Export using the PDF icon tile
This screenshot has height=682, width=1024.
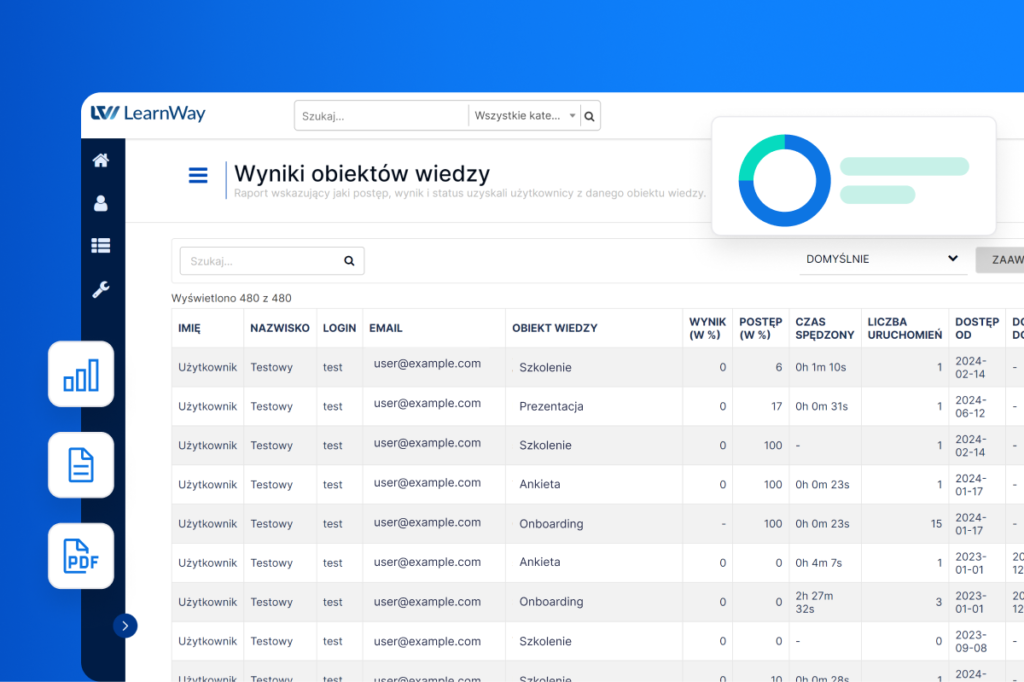pos(81,556)
